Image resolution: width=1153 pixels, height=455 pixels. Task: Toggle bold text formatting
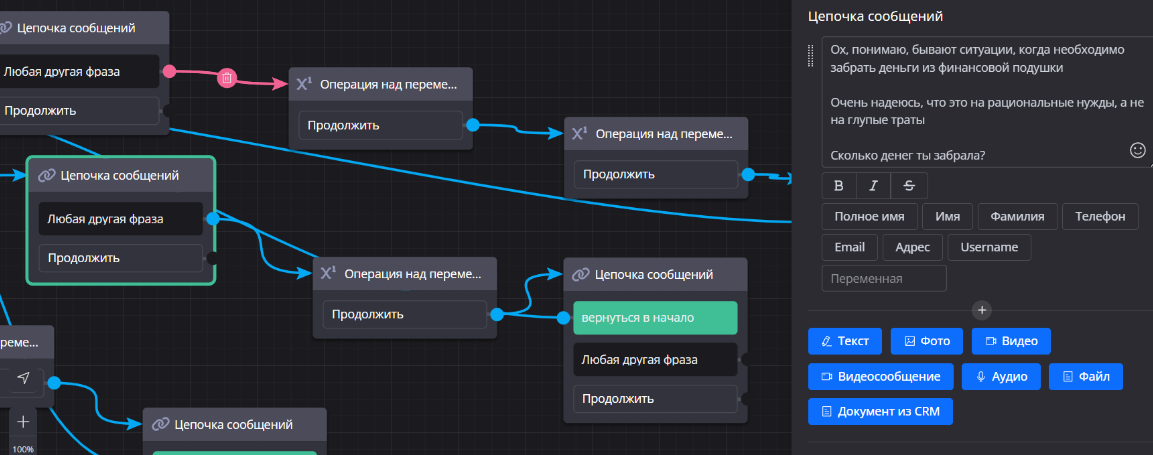tap(839, 185)
